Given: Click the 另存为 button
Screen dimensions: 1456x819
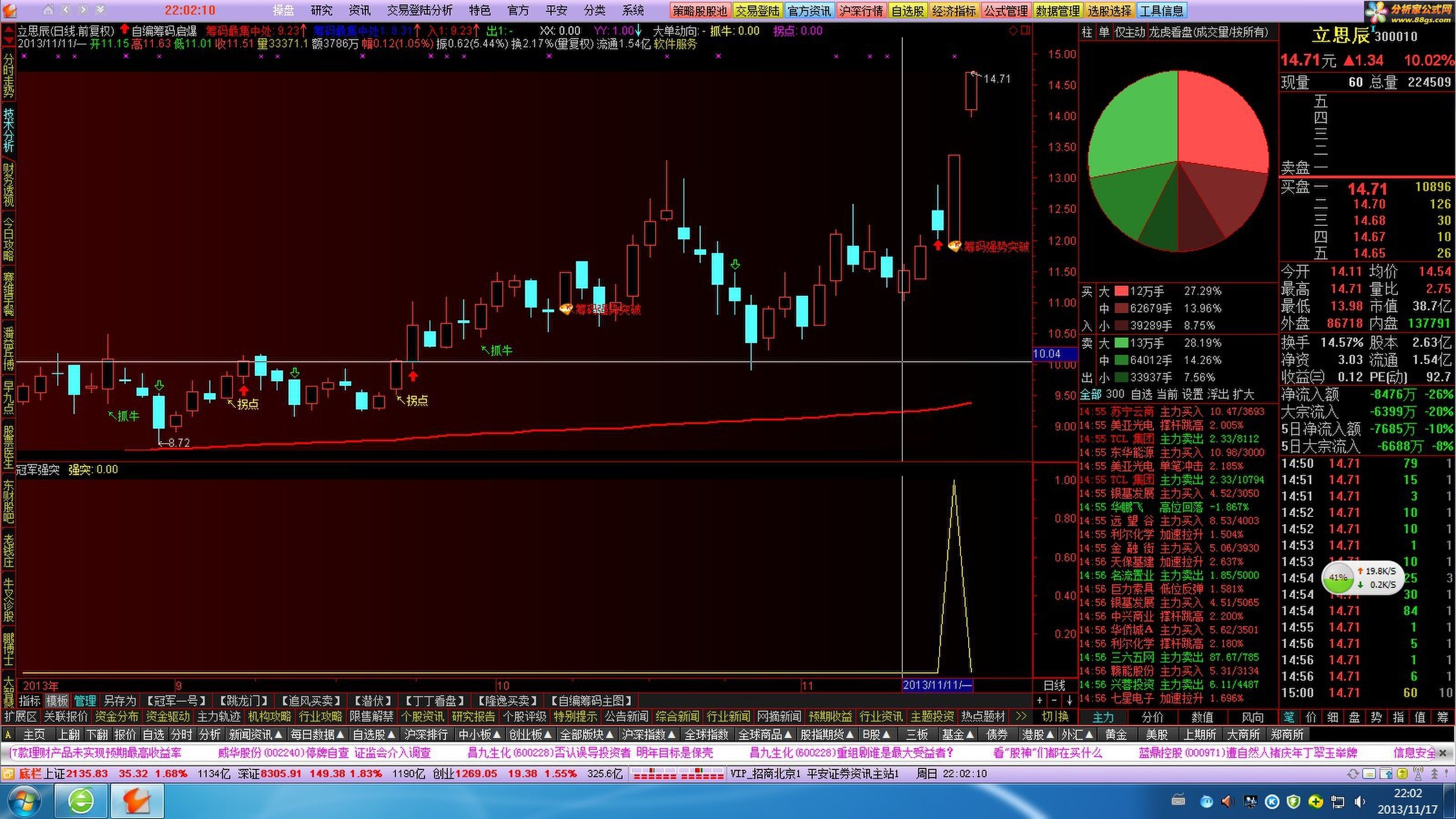Looking at the screenshot, I should point(120,701).
